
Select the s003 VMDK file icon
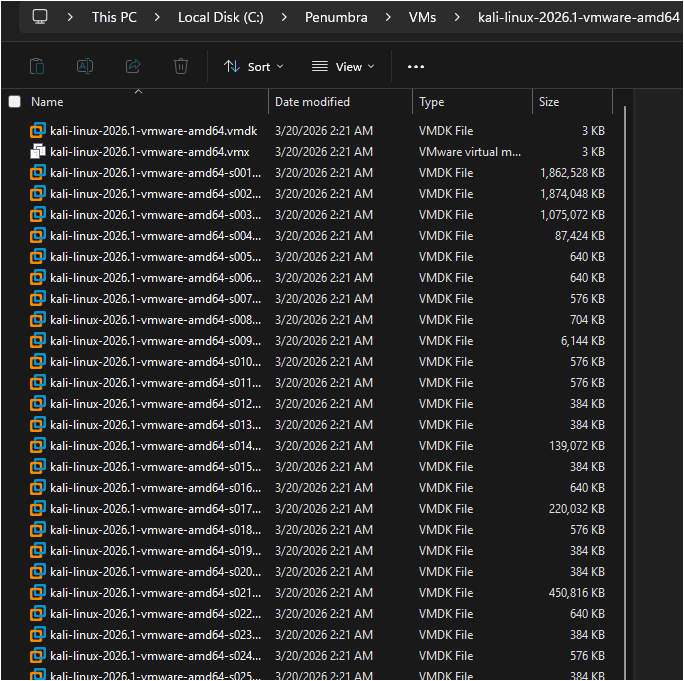(x=38, y=214)
